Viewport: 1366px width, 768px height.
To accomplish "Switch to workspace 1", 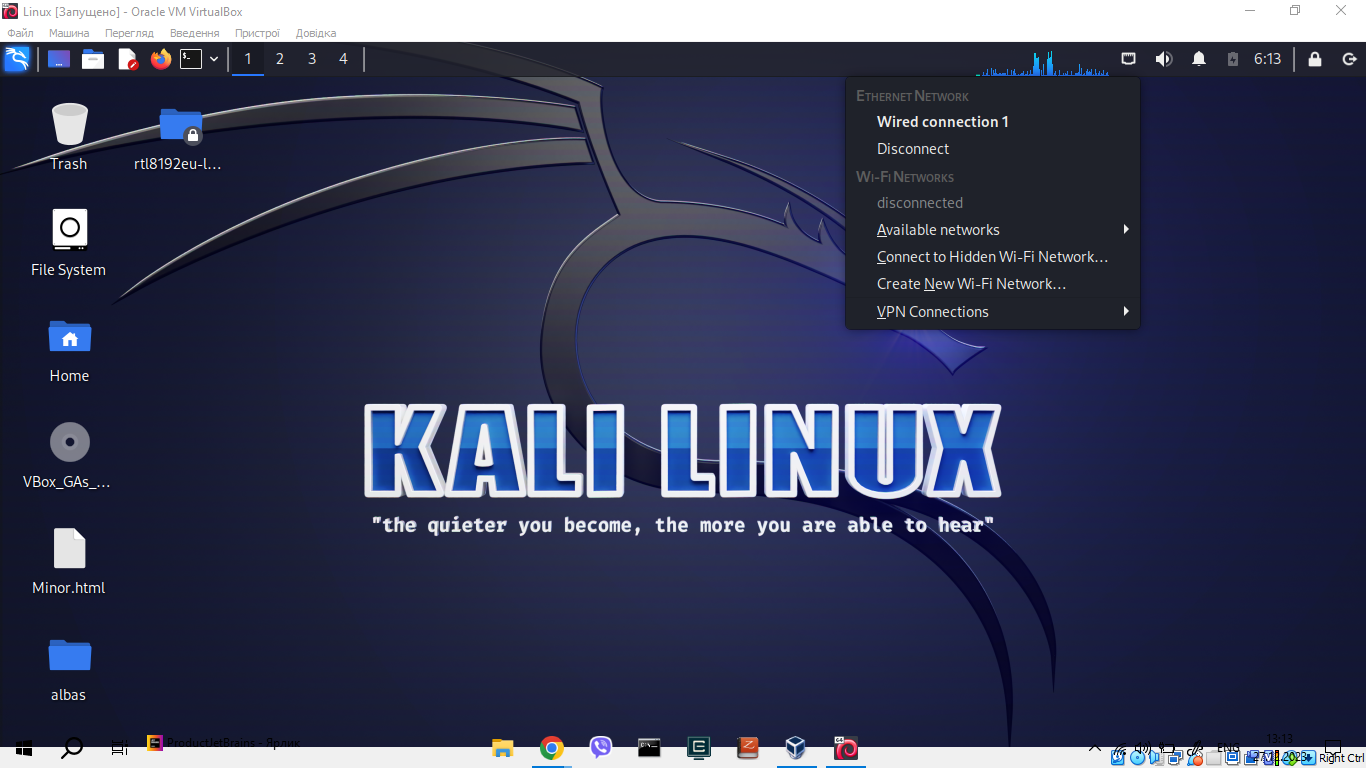I will click(x=248, y=59).
